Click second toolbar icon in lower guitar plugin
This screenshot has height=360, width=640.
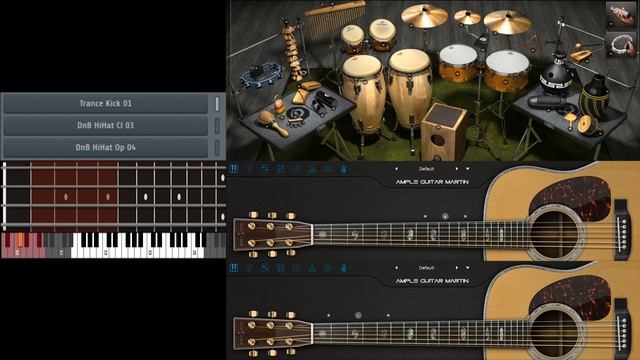pos(250,268)
